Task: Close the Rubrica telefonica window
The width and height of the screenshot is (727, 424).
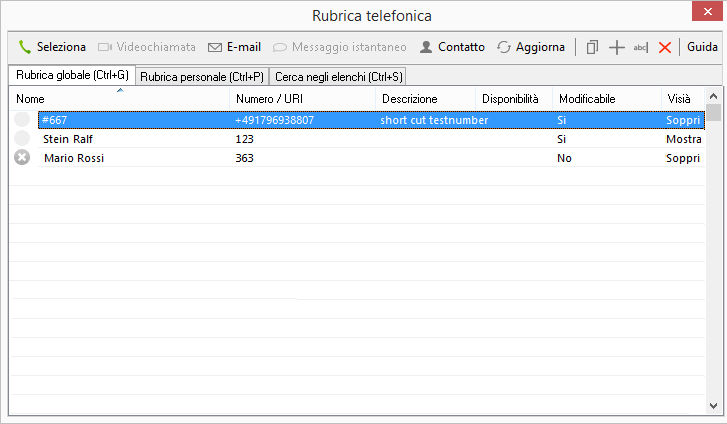Action: pos(703,15)
